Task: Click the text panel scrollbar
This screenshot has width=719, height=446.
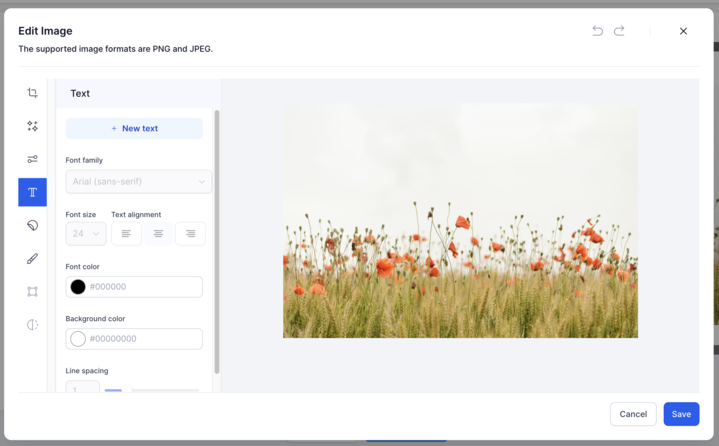Action: coord(217,242)
